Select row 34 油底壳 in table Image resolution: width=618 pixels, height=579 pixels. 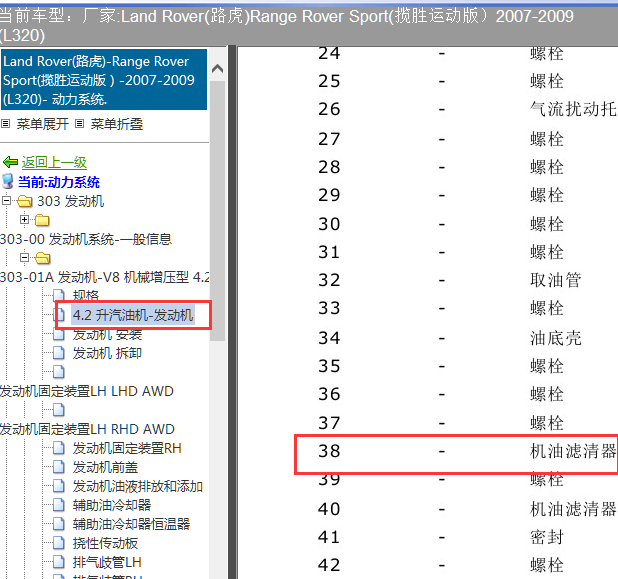pos(450,338)
